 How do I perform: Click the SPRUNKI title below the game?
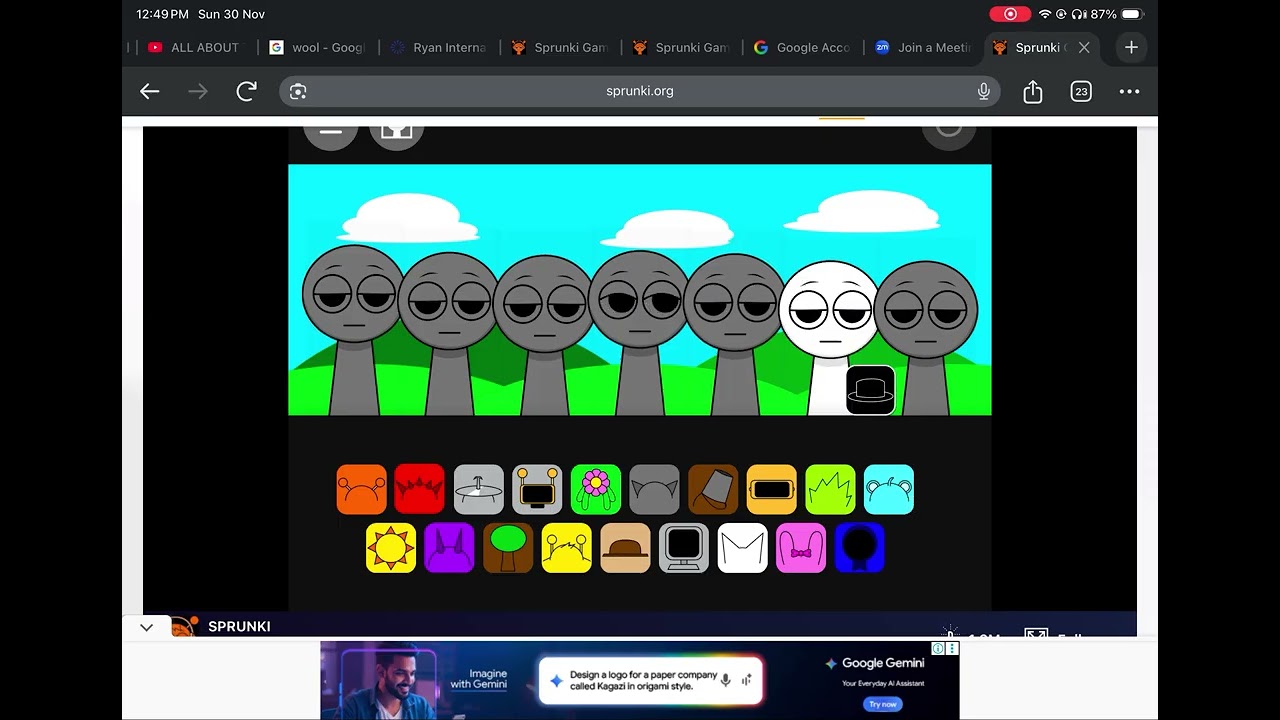(x=239, y=627)
